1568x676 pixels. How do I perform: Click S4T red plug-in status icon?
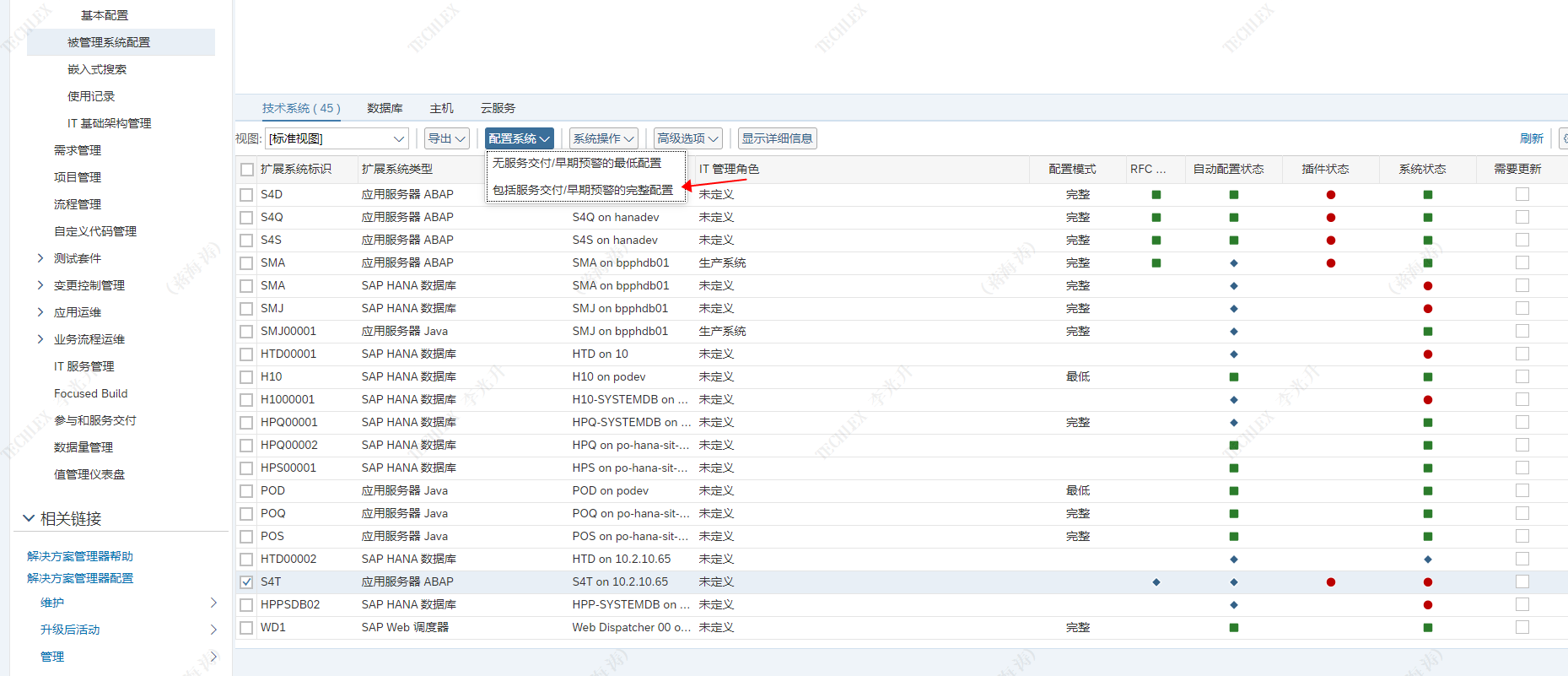coord(1331,582)
